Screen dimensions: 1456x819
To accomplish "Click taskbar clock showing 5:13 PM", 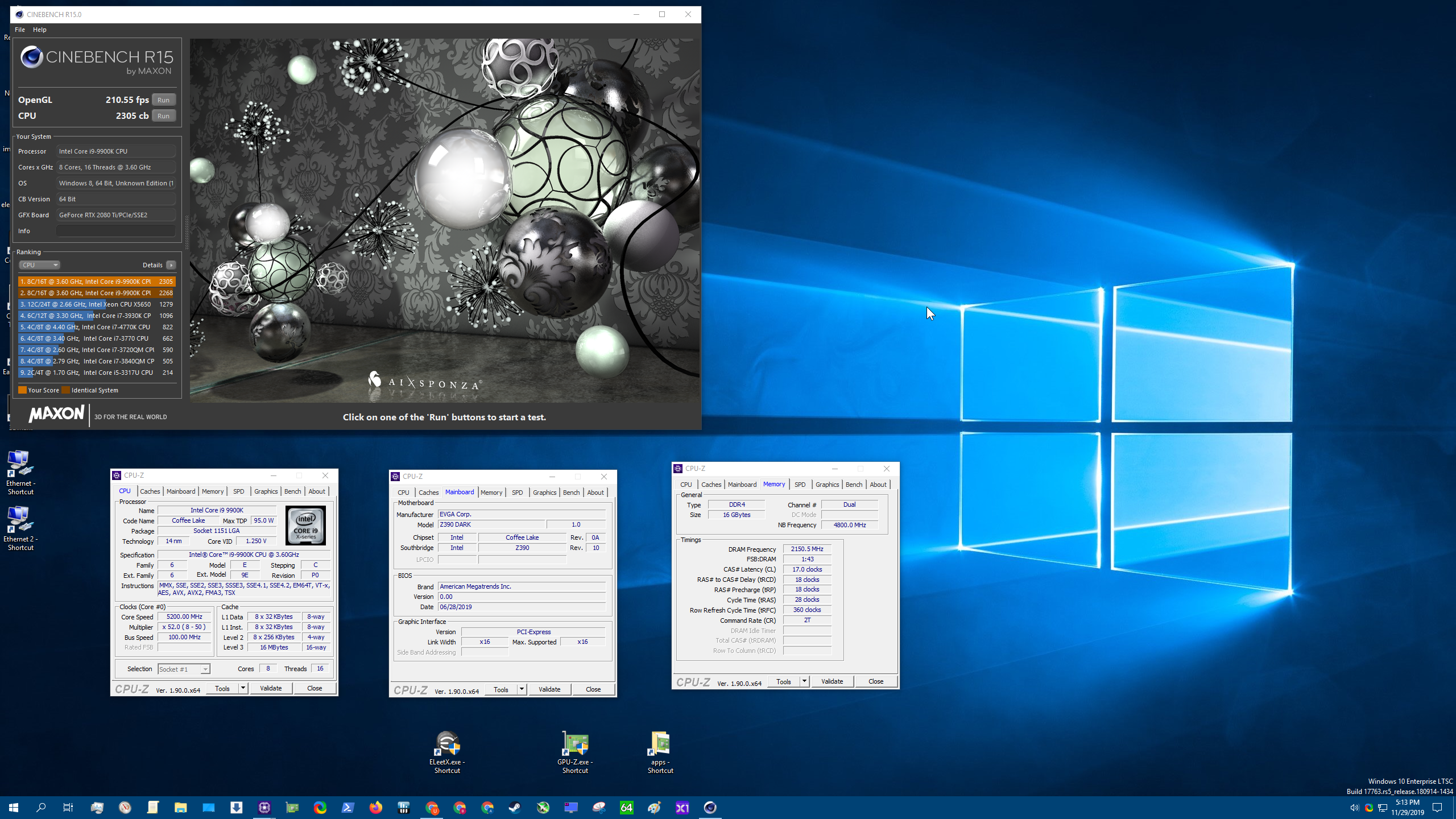I will coord(1408,808).
